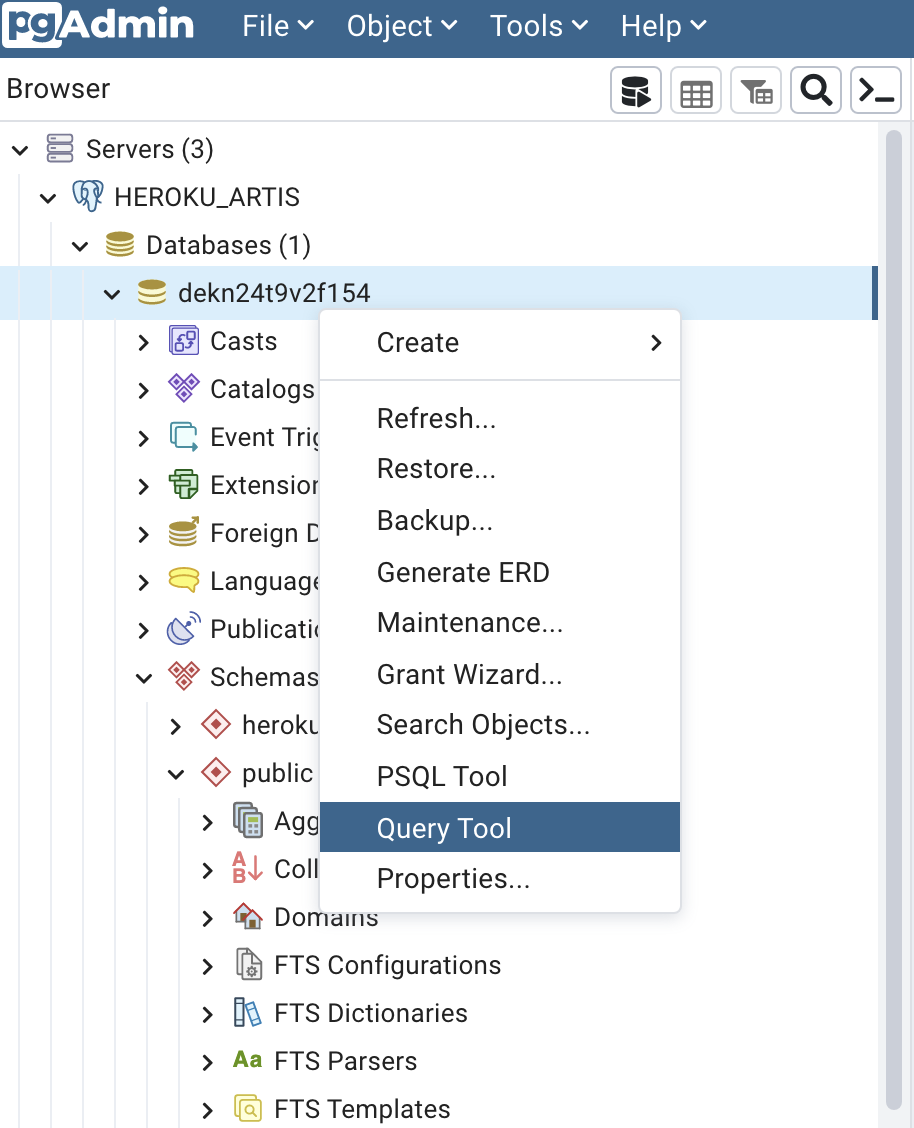
Task: Choose Generate ERD from context menu
Action: coord(500,572)
